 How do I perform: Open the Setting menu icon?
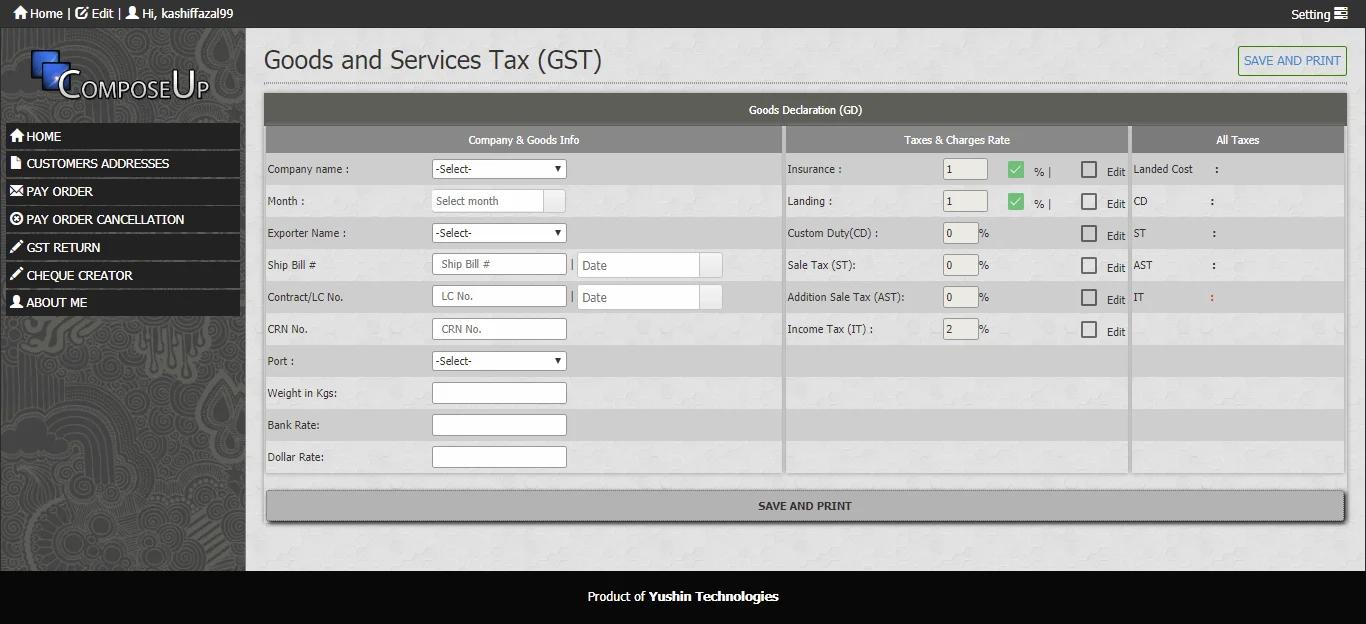click(1341, 14)
